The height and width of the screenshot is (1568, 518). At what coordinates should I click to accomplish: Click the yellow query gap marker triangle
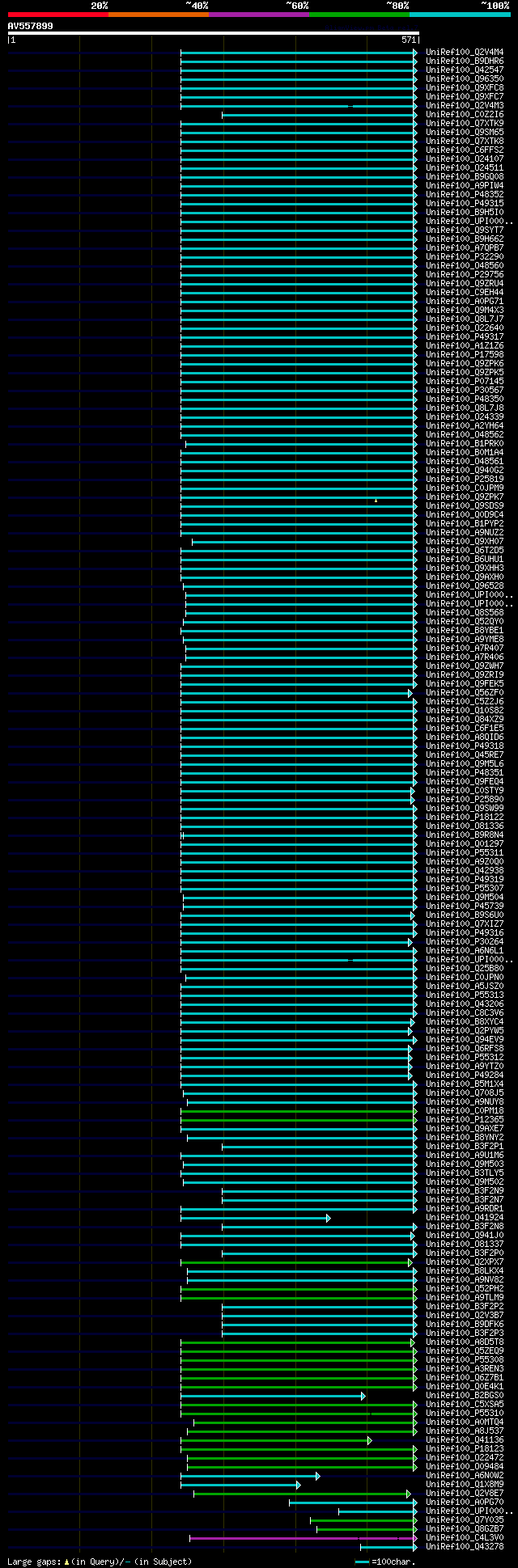[376, 501]
